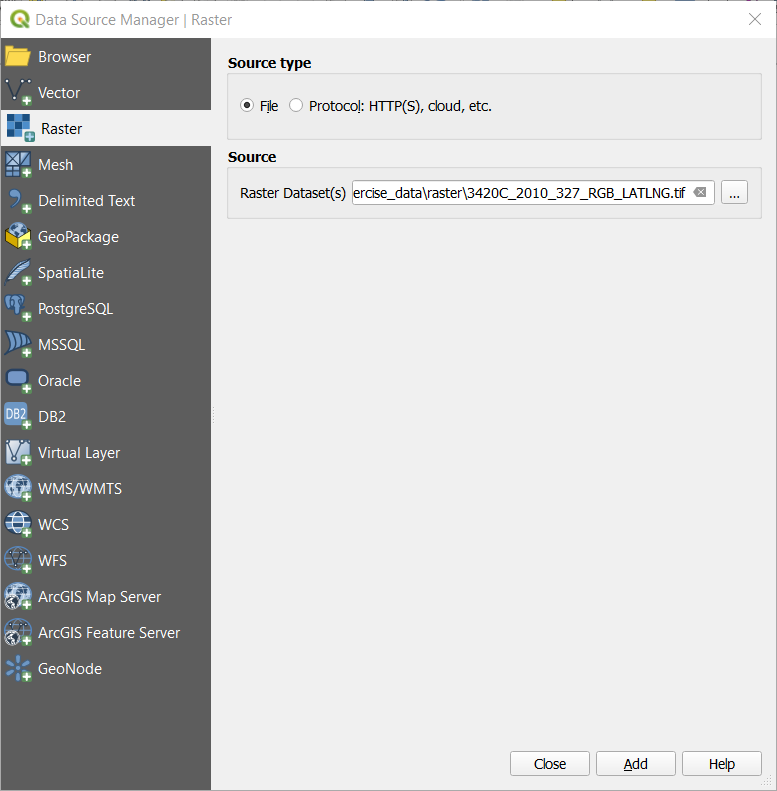Click the Browser folder icon
Image resolution: width=777 pixels, height=791 pixels.
18,57
